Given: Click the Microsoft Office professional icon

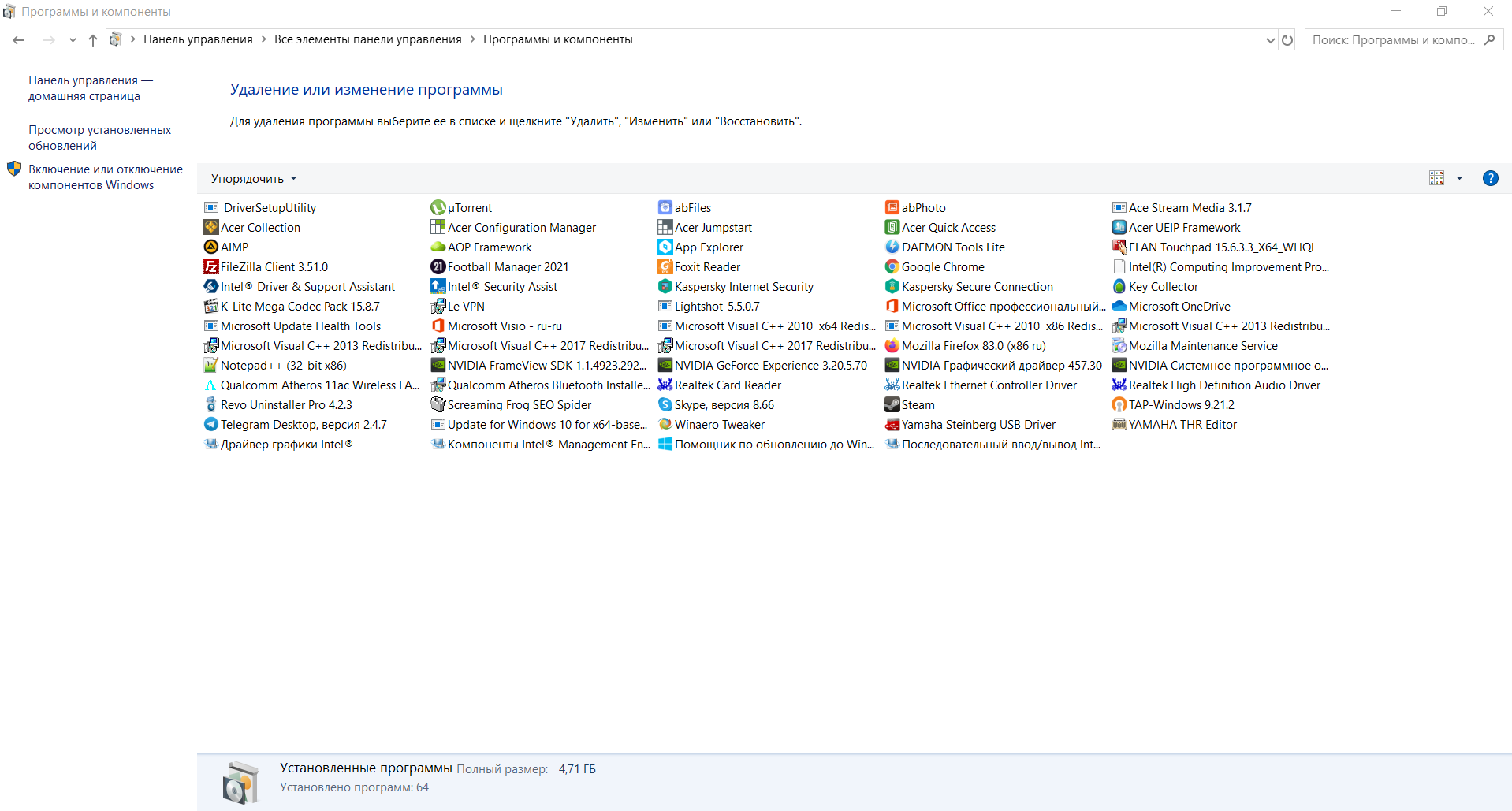Looking at the screenshot, I should pos(892,307).
